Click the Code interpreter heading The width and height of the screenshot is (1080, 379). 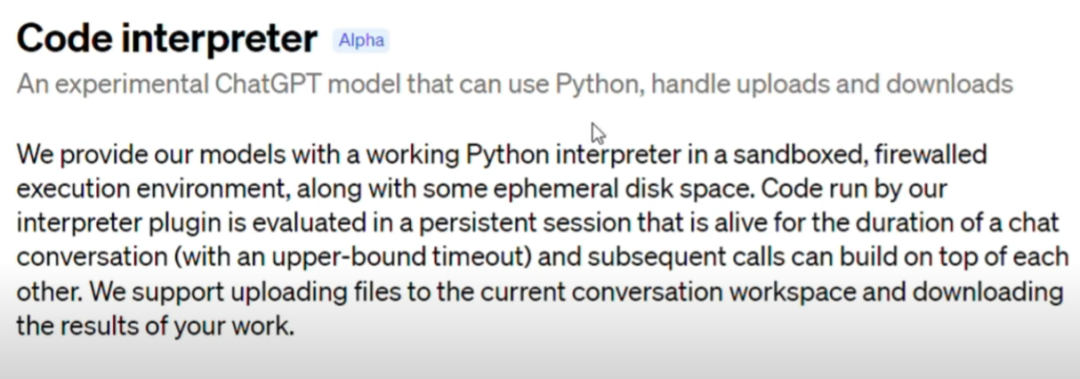(167, 39)
